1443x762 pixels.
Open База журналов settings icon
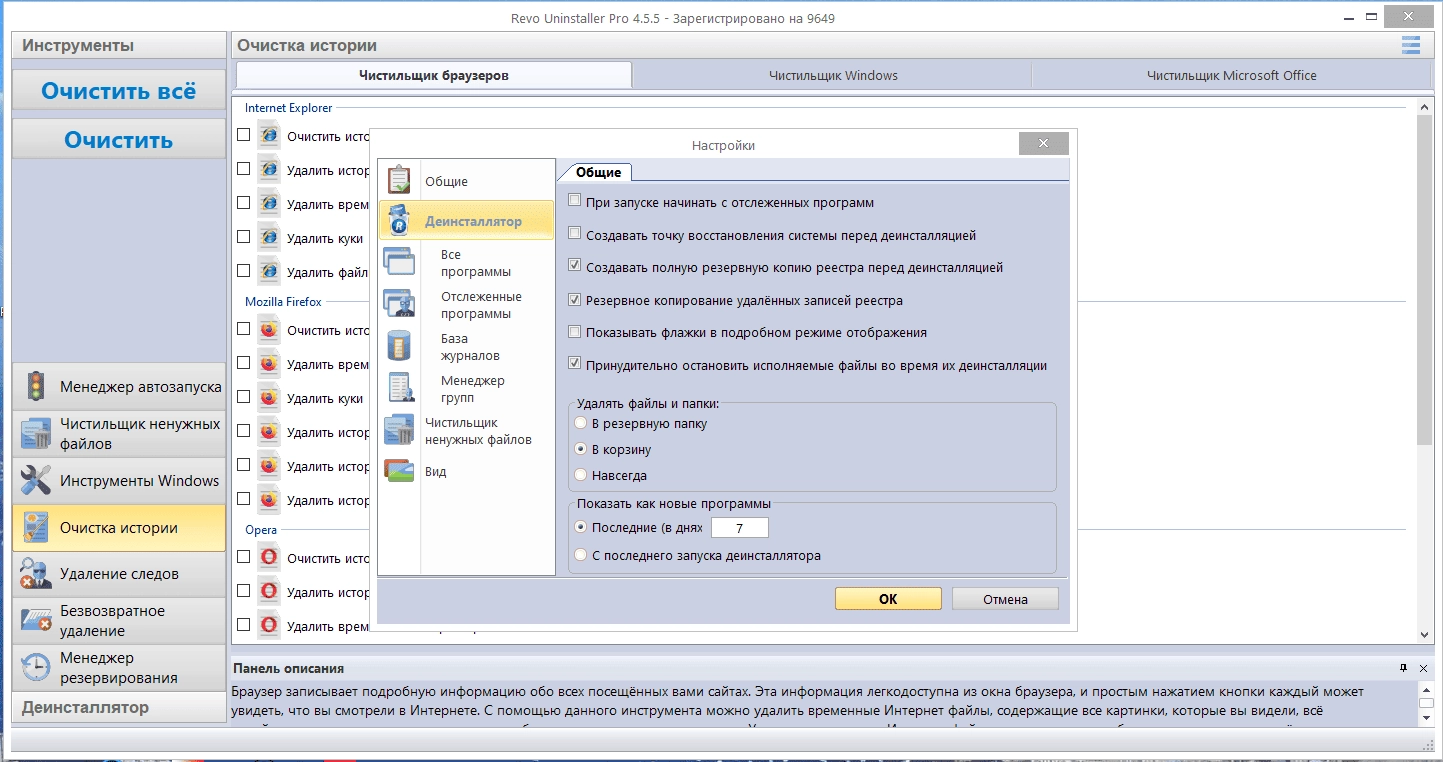399,346
